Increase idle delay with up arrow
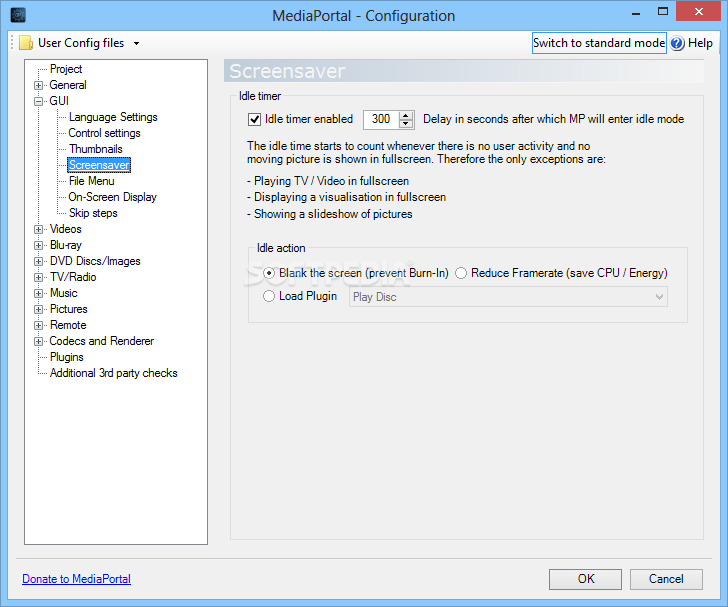 click(406, 115)
